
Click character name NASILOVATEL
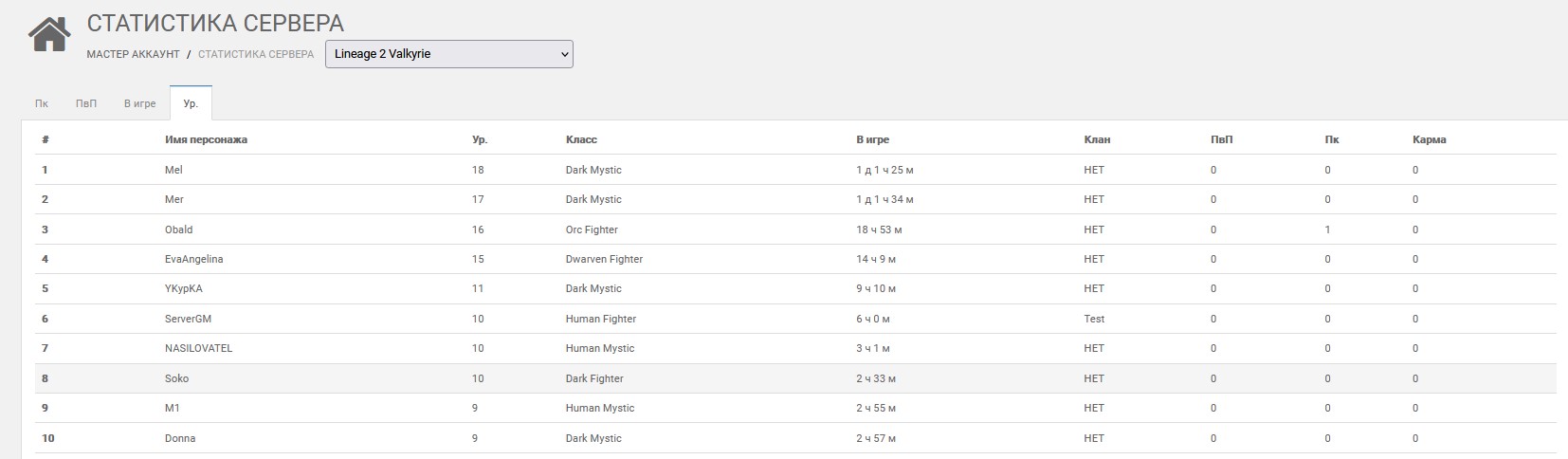point(198,348)
